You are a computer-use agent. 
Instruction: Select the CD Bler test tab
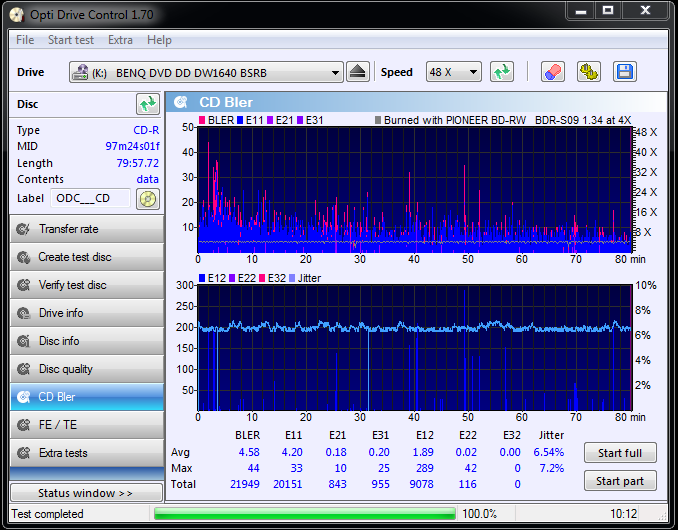[x=87, y=397]
